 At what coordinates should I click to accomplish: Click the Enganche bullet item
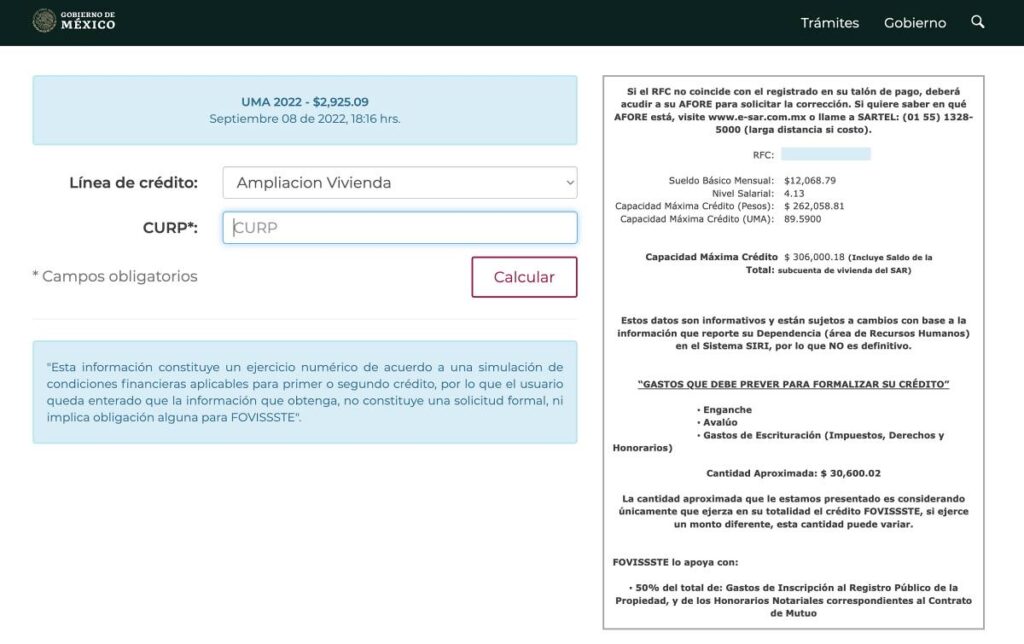724,410
